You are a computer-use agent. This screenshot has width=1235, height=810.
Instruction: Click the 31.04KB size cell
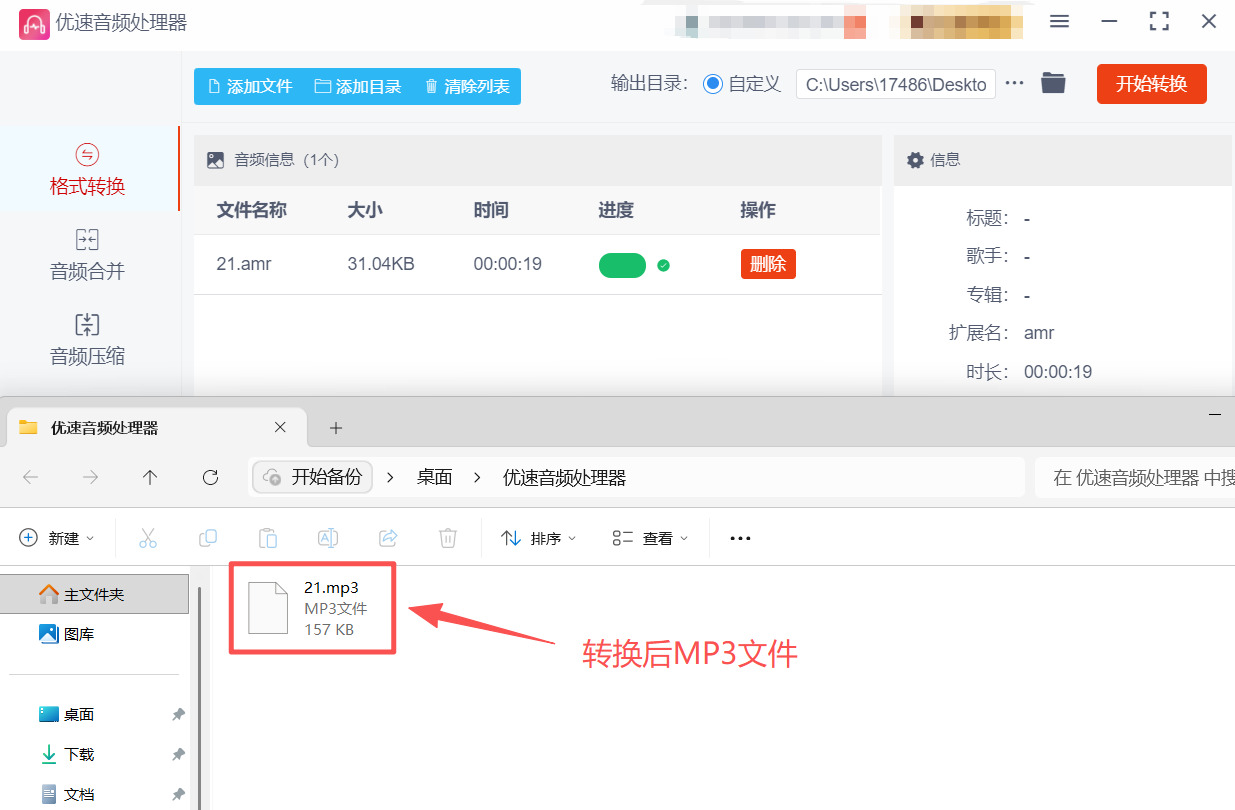[381, 264]
